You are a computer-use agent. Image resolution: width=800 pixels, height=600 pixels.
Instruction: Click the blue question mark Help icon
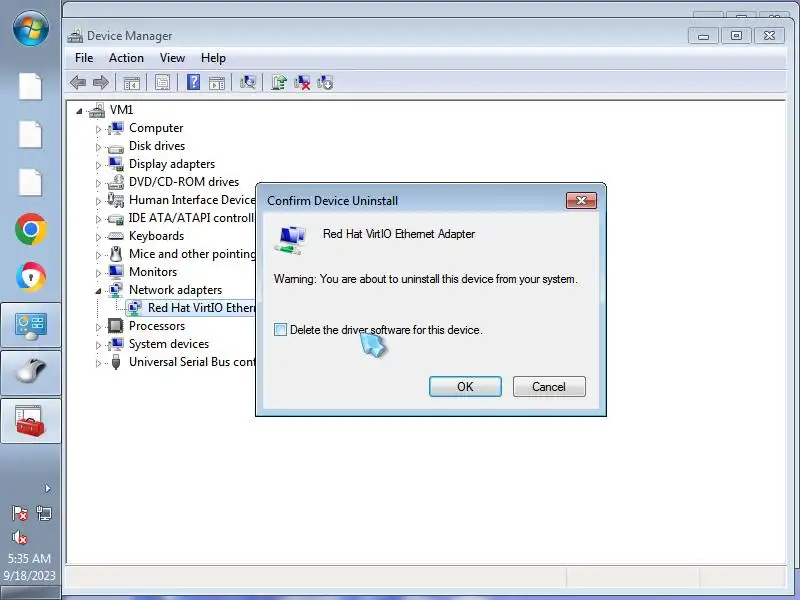coord(193,82)
